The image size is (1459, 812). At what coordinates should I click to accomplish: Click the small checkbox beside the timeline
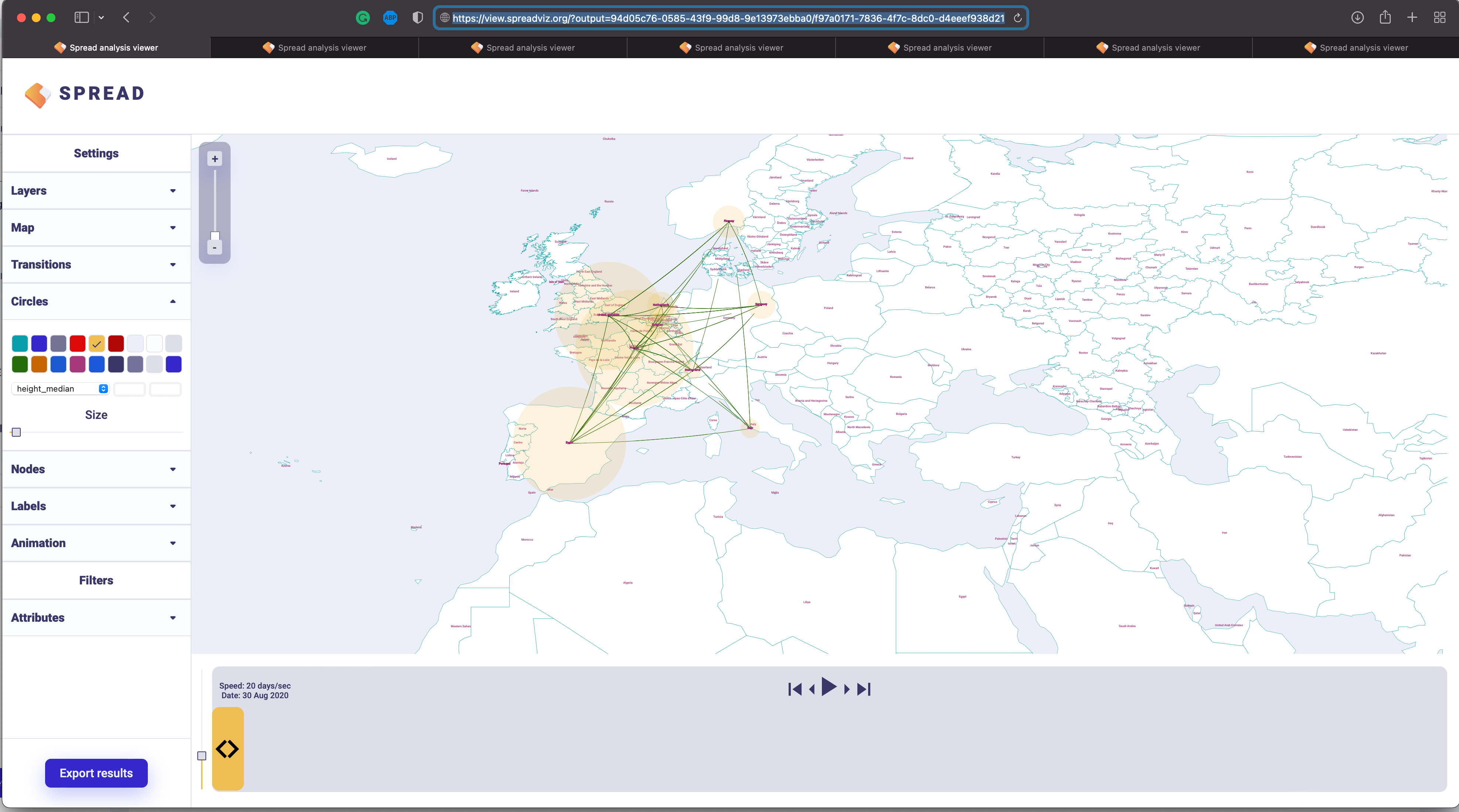202,756
